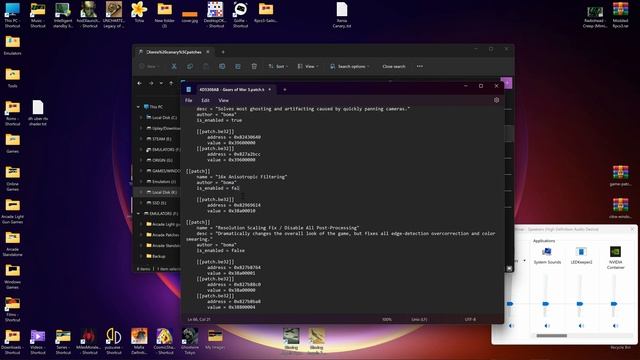Screen dimensions: 640x360
Task: Open the Emulators desktop folder
Action: (x=12, y=45)
